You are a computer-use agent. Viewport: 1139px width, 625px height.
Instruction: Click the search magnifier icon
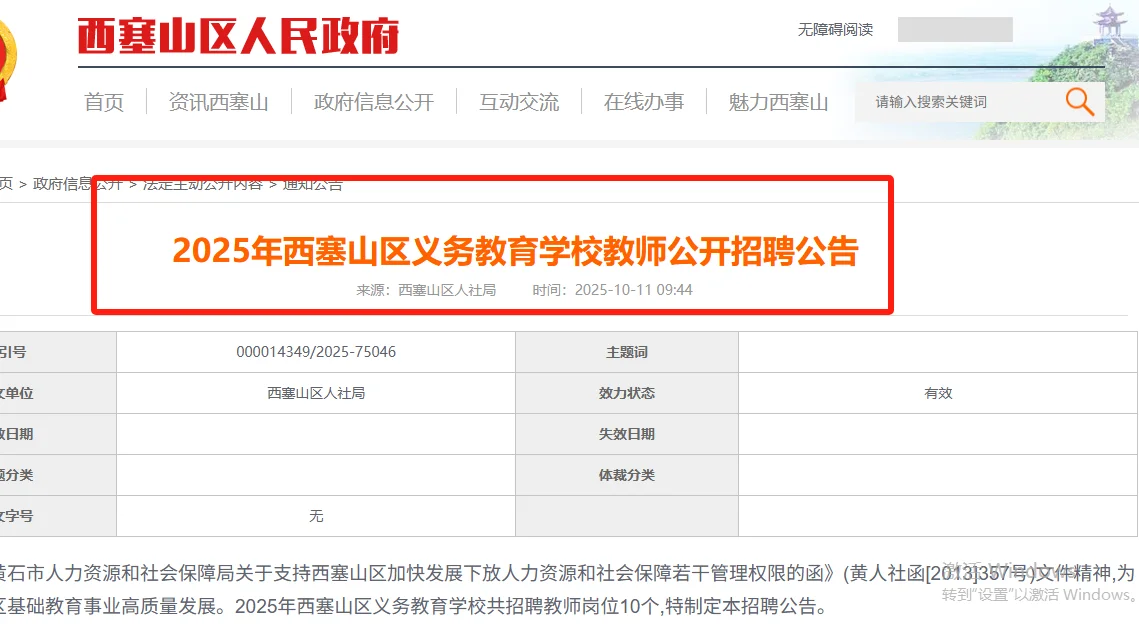point(1078,100)
